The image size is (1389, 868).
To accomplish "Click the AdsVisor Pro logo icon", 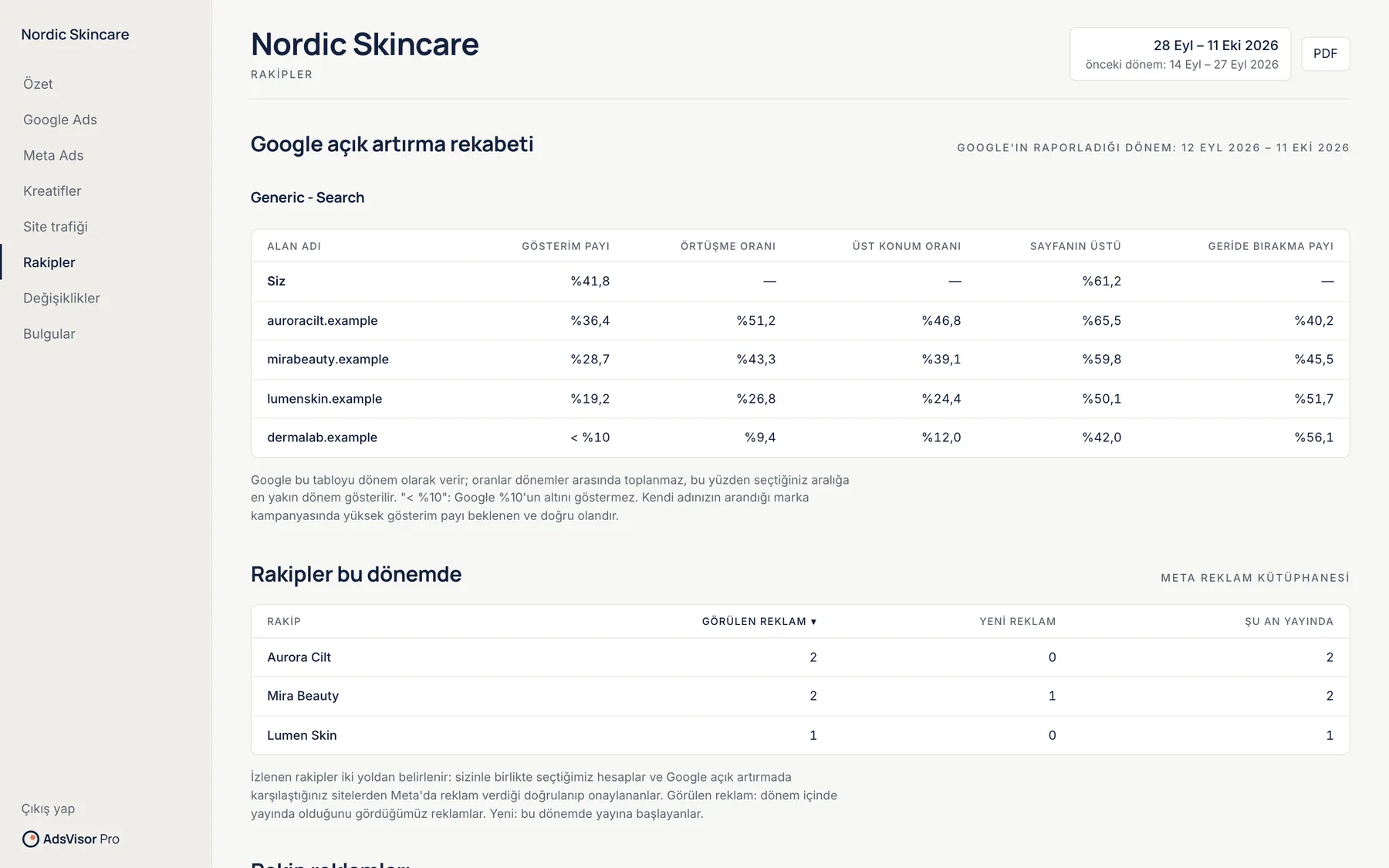I will pos(31,839).
